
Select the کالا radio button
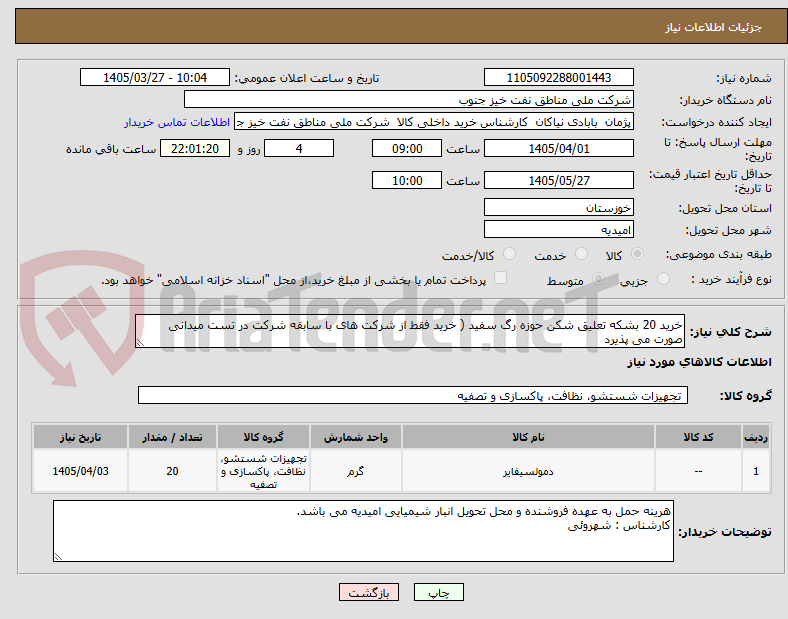click(x=637, y=254)
